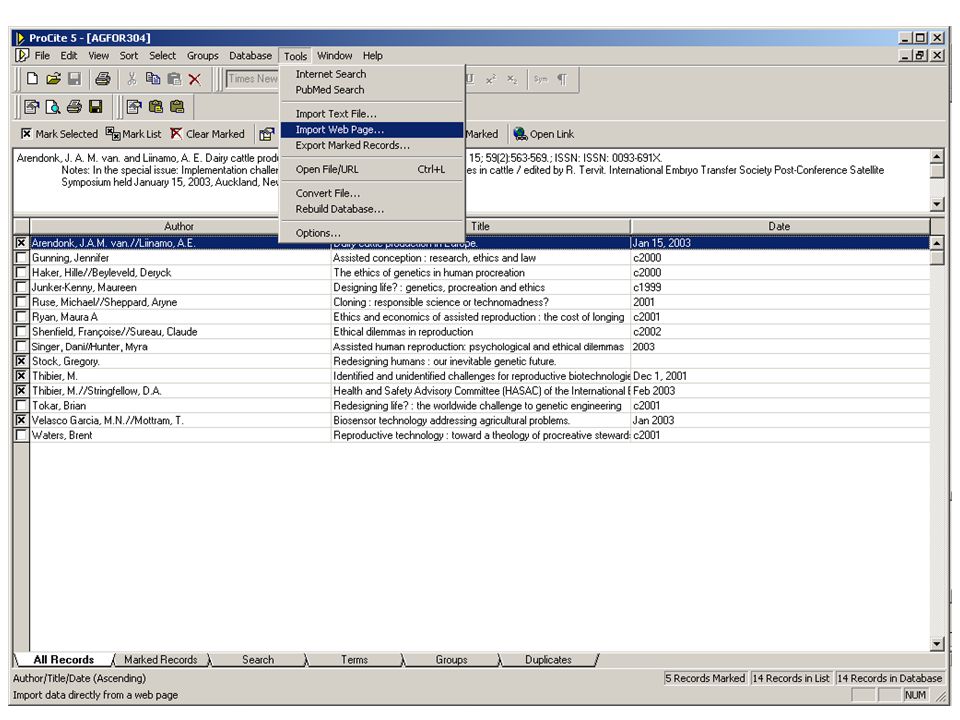Select Export Marked Records menu entry
This screenshot has height=720, width=960.
pos(372,146)
